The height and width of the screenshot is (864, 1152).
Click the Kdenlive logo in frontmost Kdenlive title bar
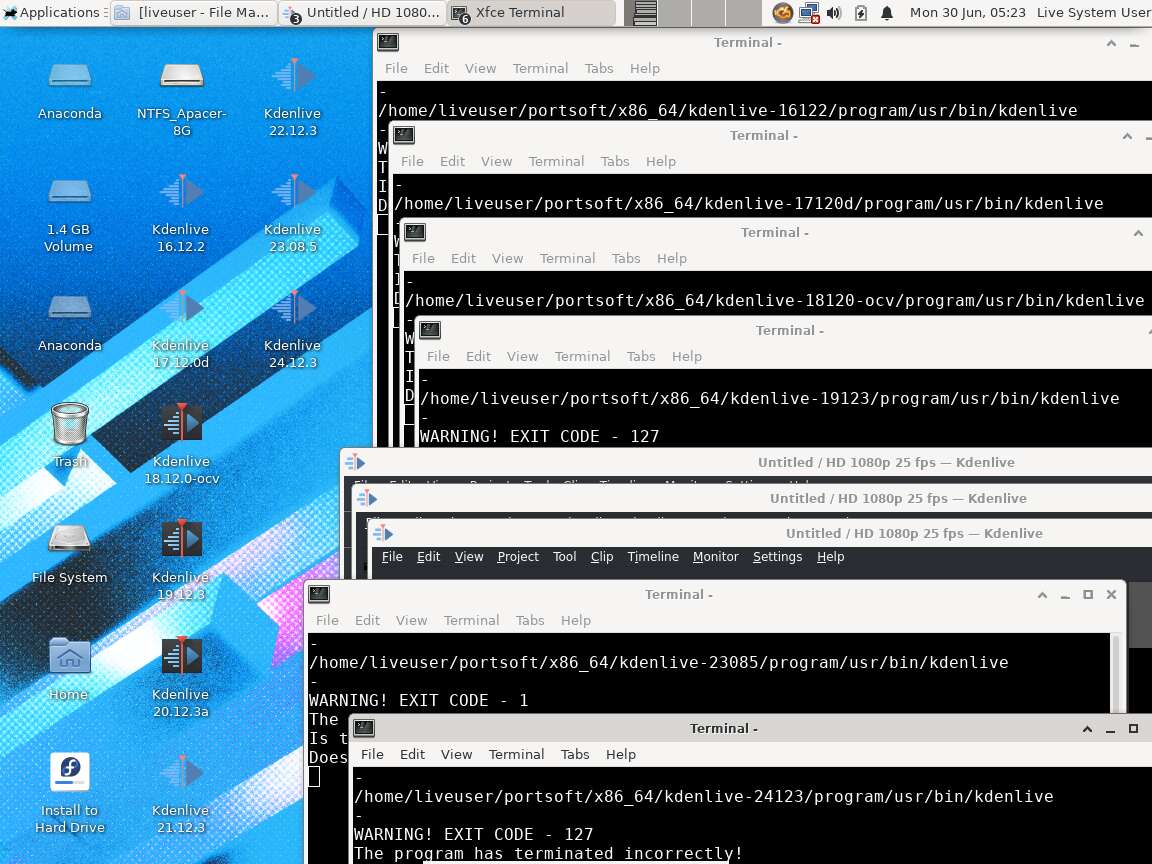[x=383, y=533]
